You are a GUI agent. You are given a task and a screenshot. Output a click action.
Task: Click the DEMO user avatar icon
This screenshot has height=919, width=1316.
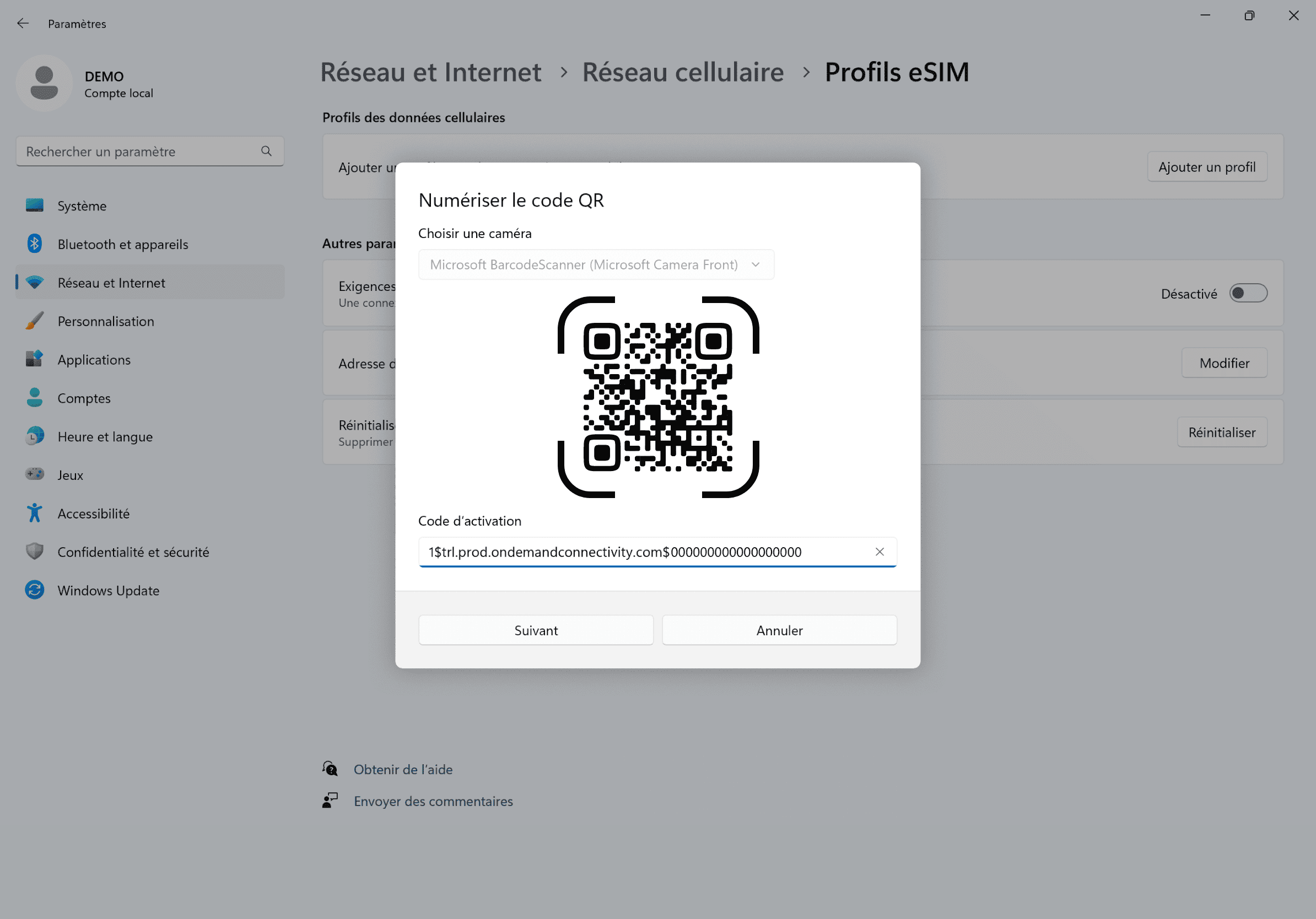pos(44,83)
